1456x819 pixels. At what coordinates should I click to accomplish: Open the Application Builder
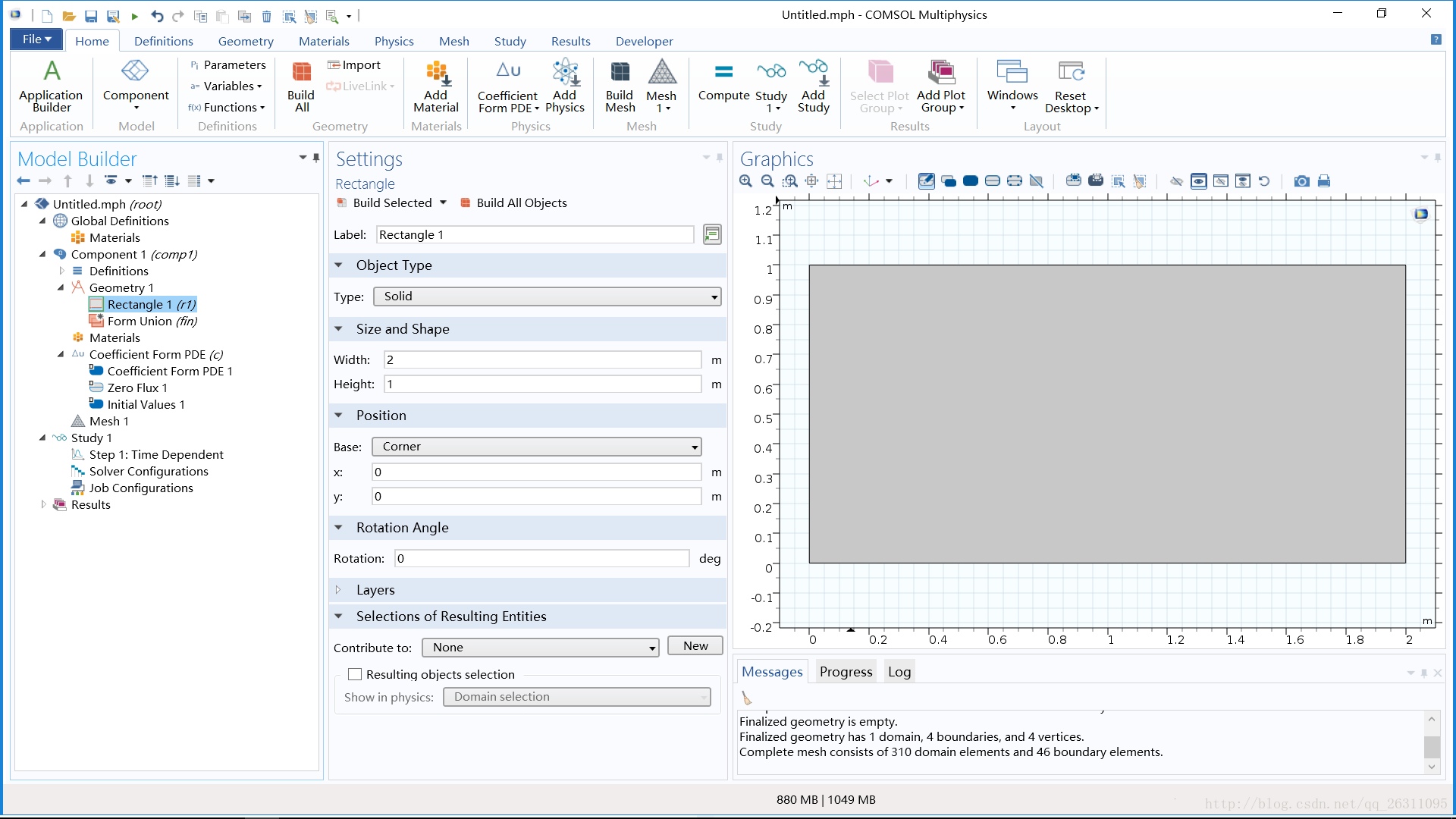pyautogui.click(x=51, y=86)
